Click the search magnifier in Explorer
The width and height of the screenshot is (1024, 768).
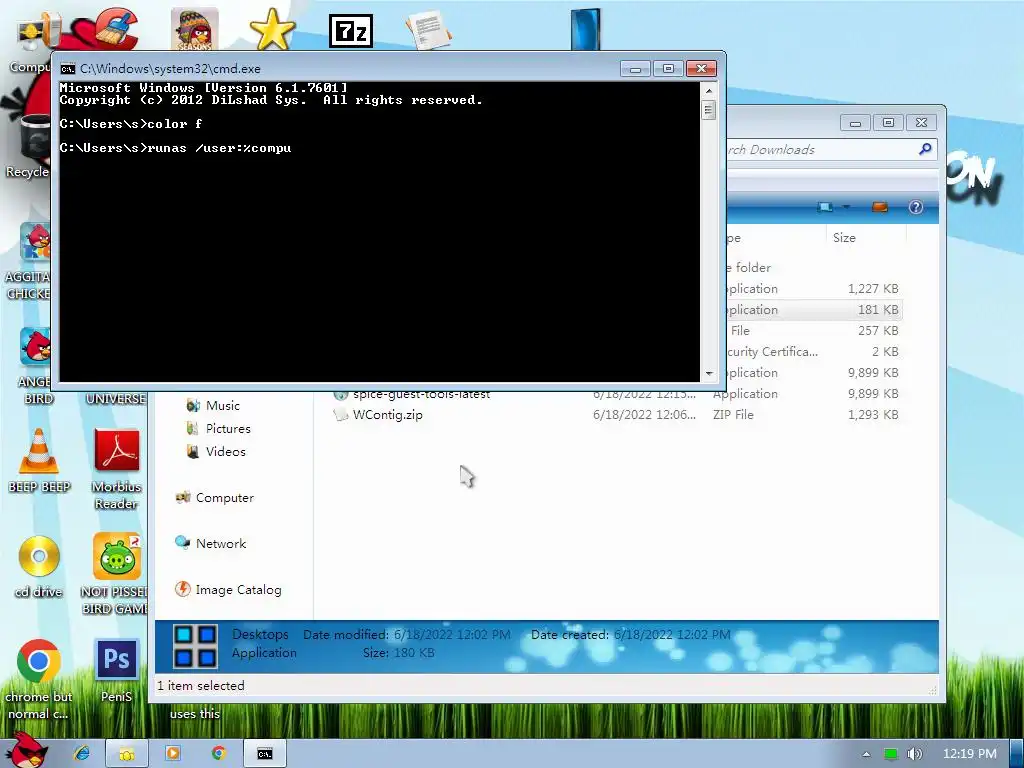coord(925,149)
